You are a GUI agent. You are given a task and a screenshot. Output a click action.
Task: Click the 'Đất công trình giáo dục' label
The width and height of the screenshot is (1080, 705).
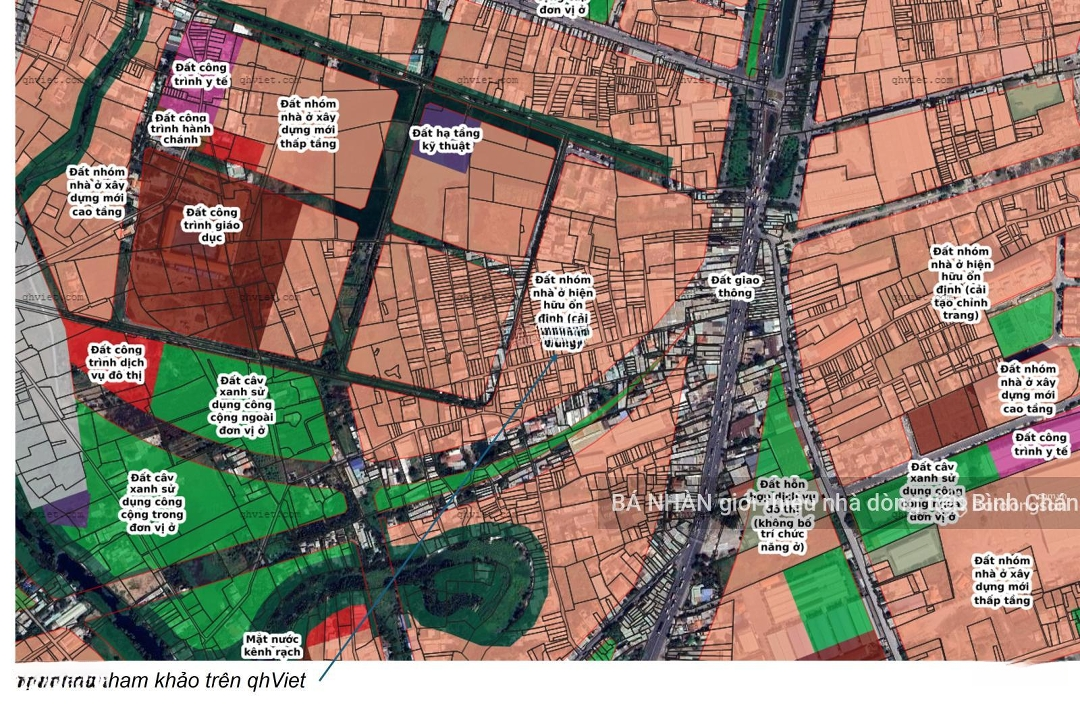[x=211, y=226]
